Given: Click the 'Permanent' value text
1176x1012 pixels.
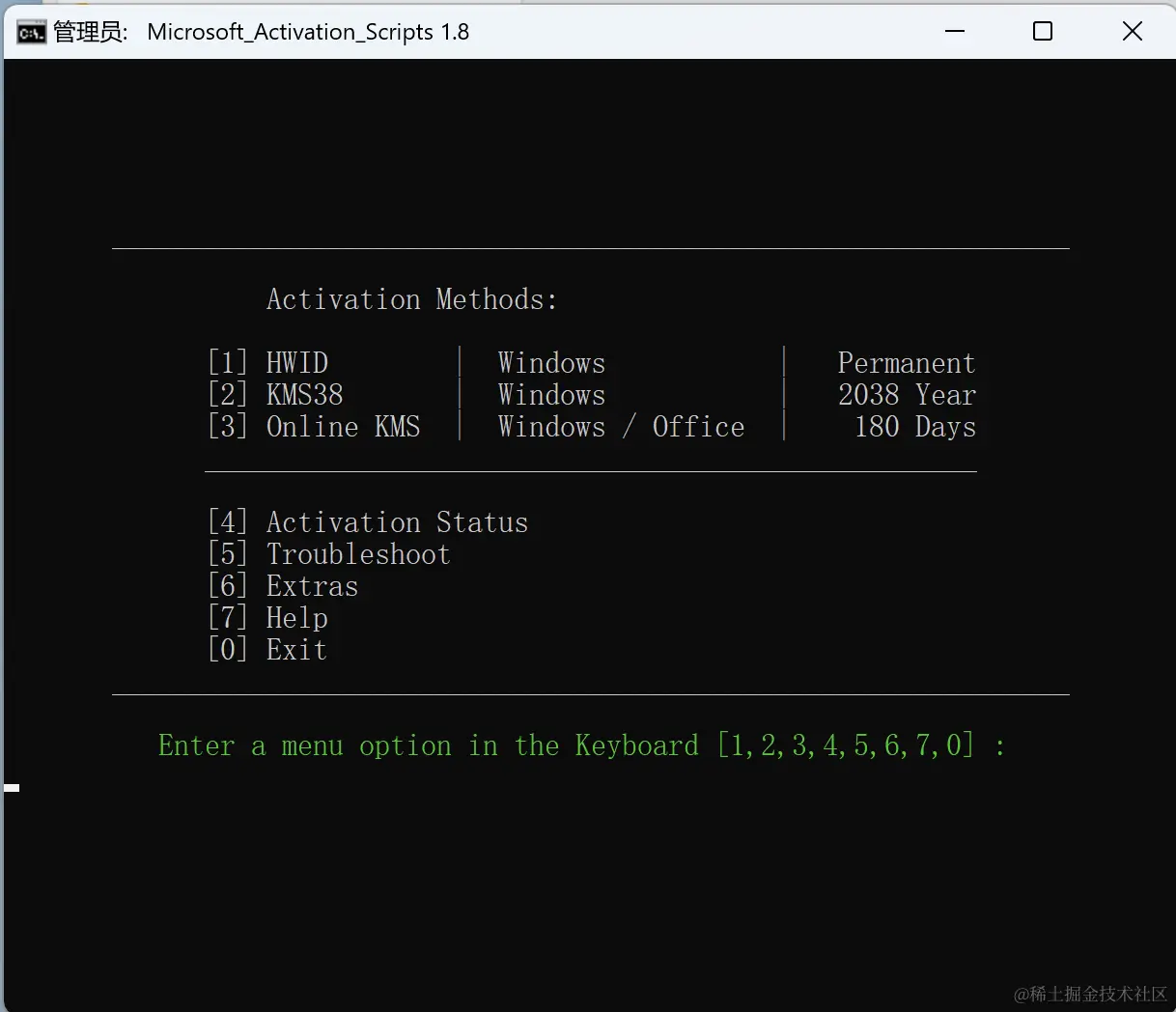Looking at the screenshot, I should coord(907,363).
